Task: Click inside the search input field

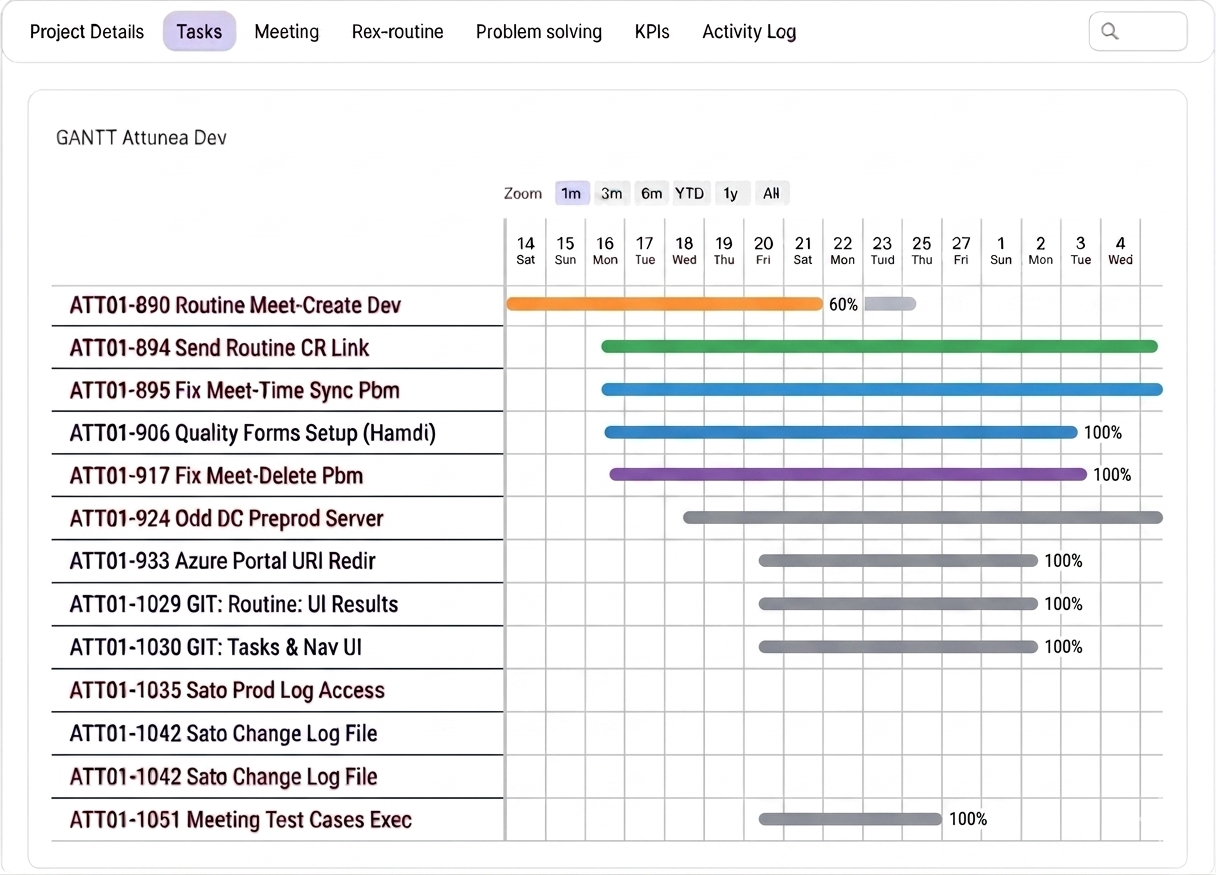Action: tap(1150, 31)
